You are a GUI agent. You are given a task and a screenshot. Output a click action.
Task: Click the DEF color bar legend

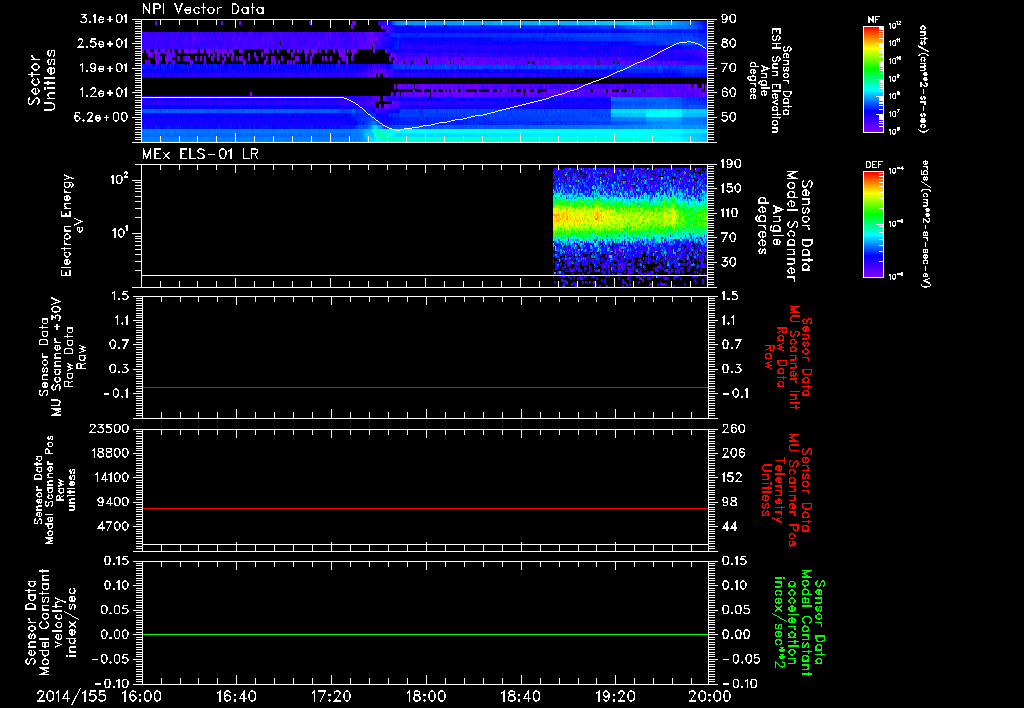[x=873, y=224]
